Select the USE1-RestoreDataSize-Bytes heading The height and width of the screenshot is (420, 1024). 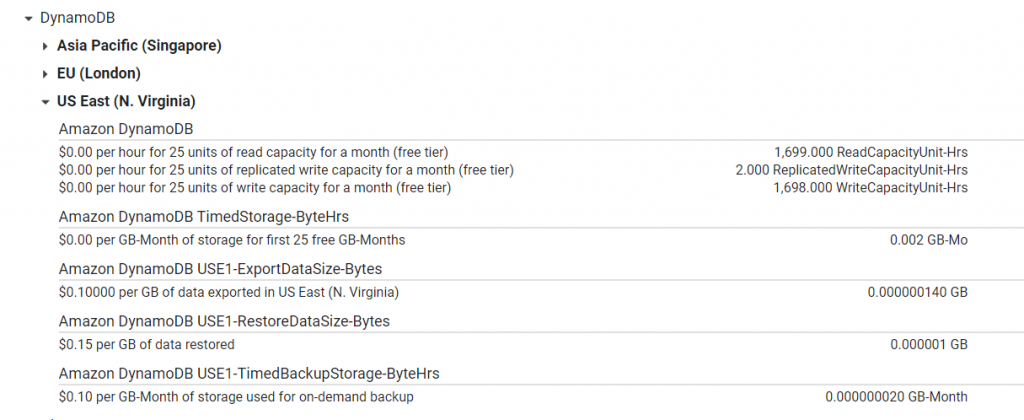tap(224, 321)
